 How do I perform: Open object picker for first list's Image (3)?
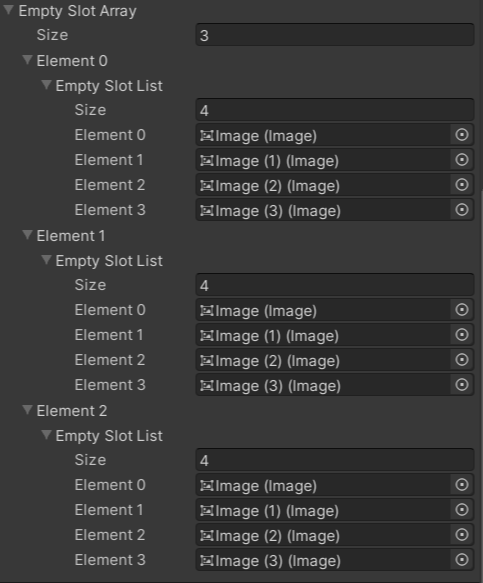[x=462, y=210]
